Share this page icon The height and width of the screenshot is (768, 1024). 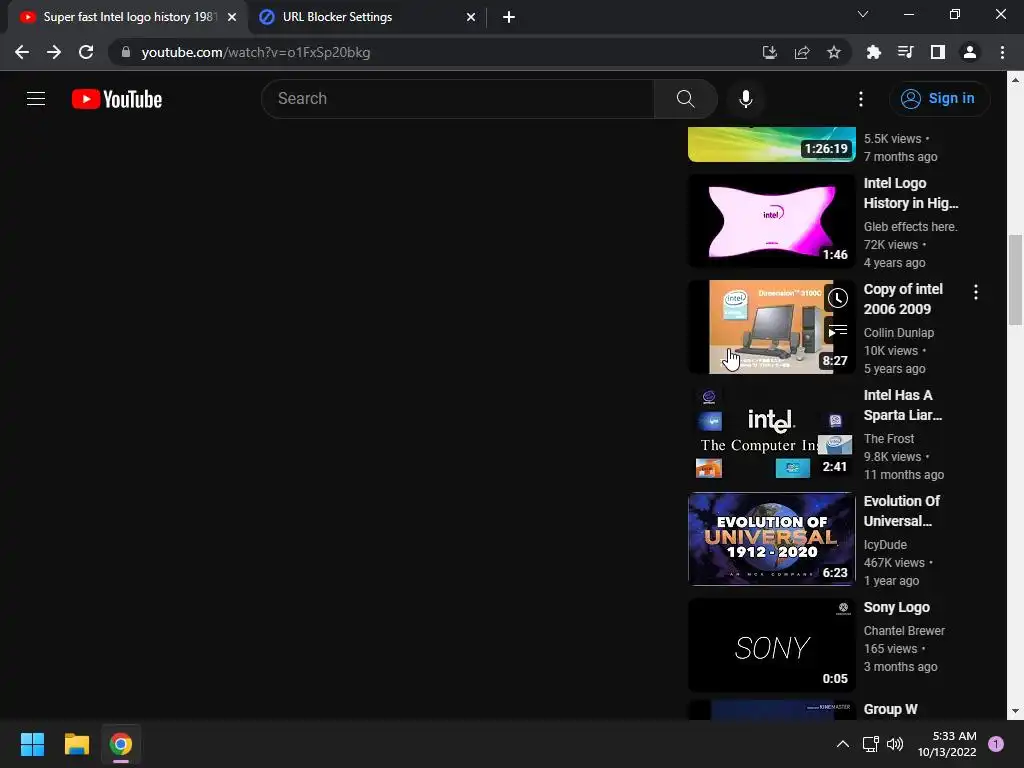[x=802, y=52]
